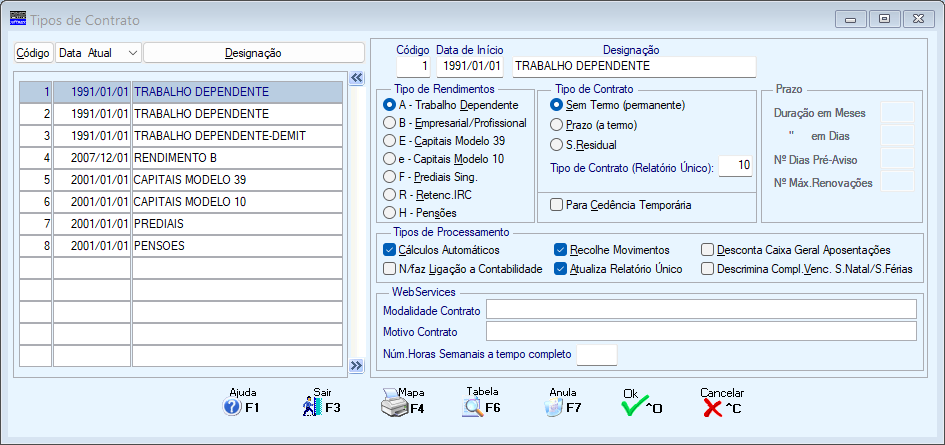This screenshot has height=445, width=945.
Task: Click the Nº Máx.Renovações field
Action: pyautogui.click(x=897, y=181)
